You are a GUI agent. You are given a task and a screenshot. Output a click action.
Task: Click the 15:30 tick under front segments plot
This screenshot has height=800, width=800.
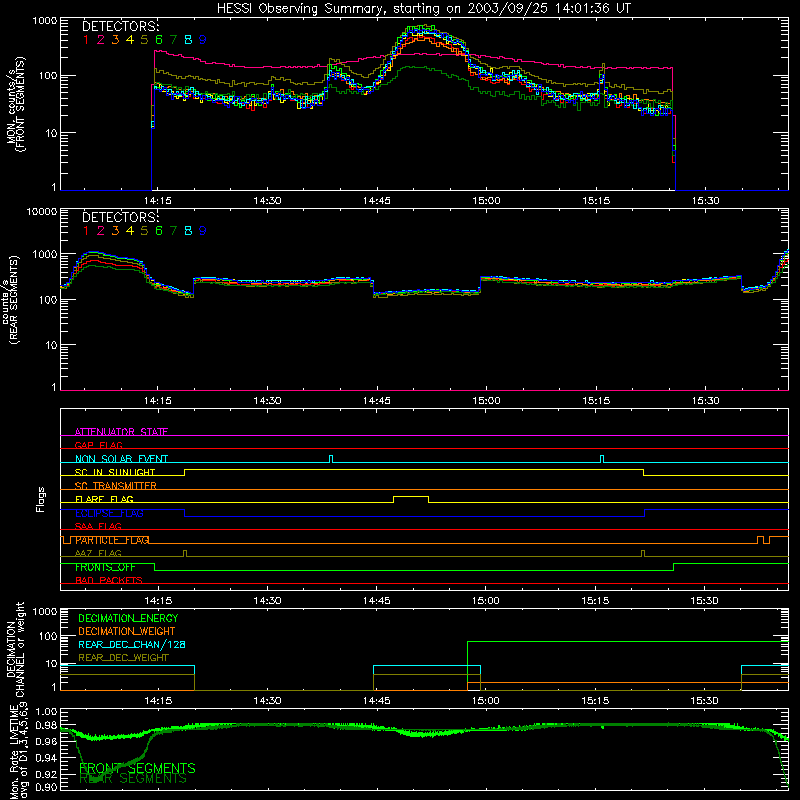706,201
